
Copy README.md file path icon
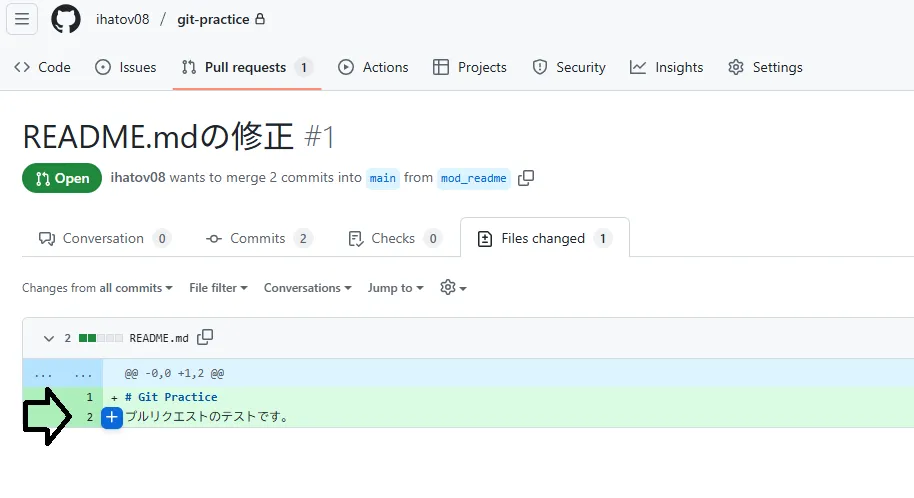tap(205, 337)
